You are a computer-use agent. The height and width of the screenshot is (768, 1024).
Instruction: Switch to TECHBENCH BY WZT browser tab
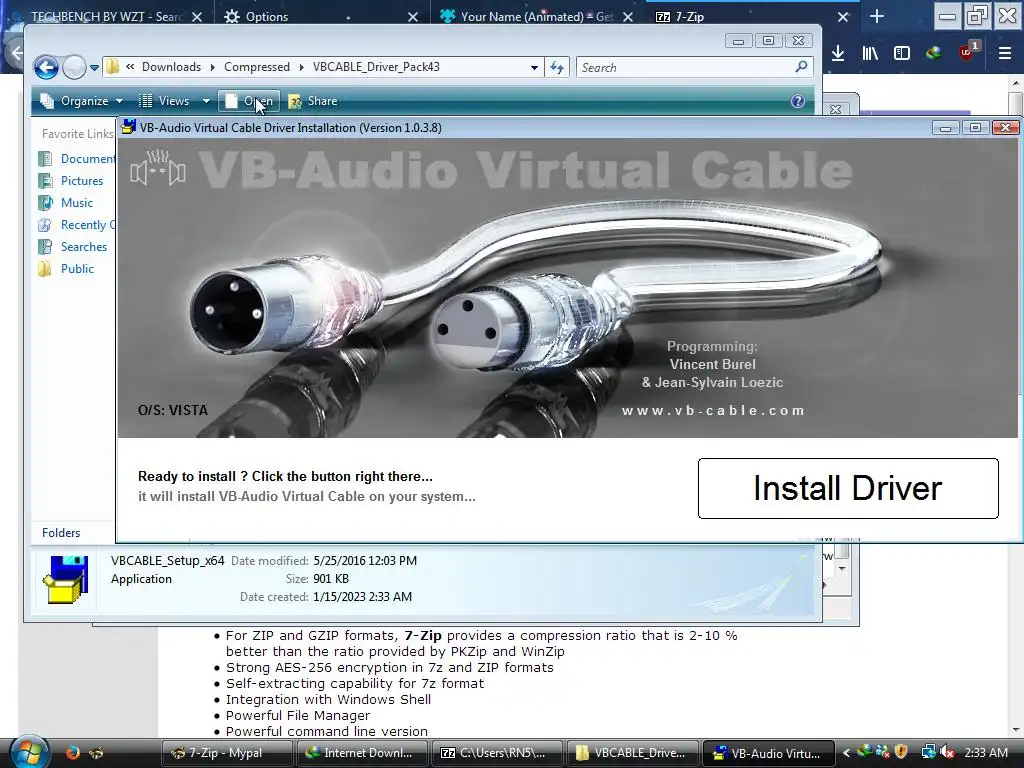click(106, 16)
